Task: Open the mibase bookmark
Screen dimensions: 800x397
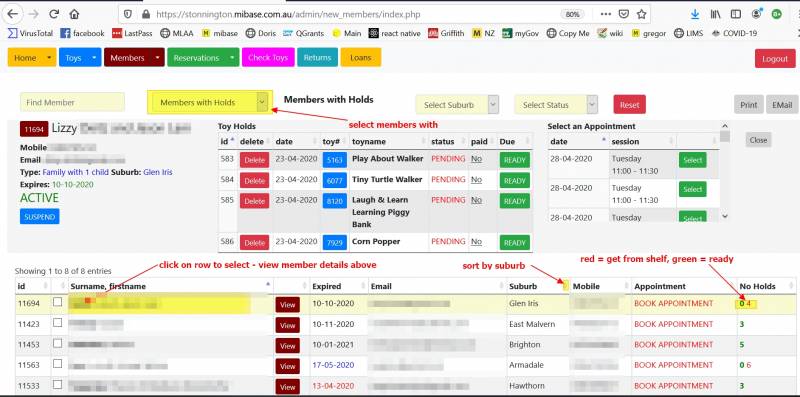Action: 220,33
